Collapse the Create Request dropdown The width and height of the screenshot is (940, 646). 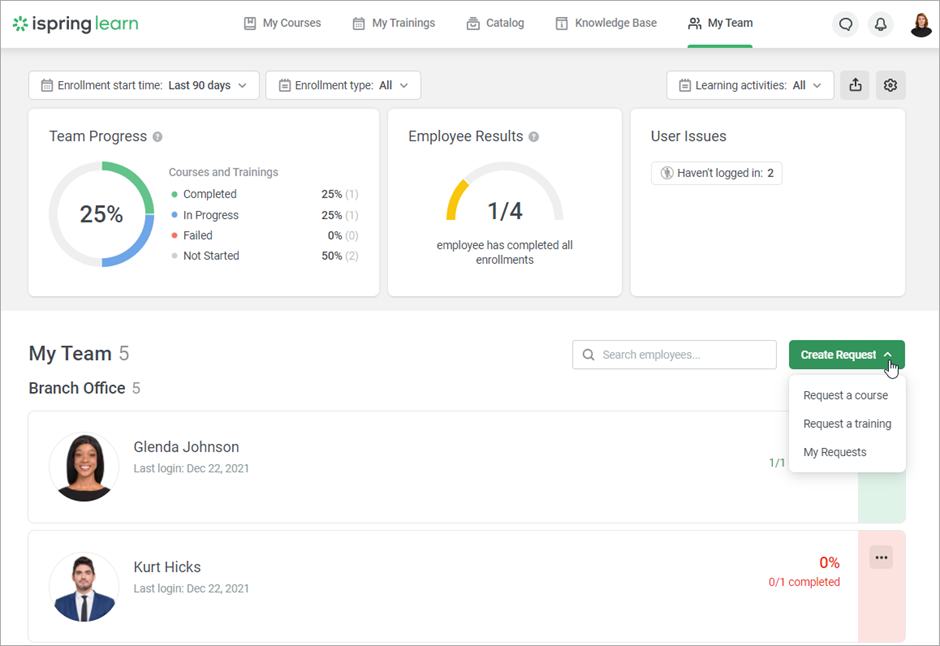pyautogui.click(x=846, y=355)
